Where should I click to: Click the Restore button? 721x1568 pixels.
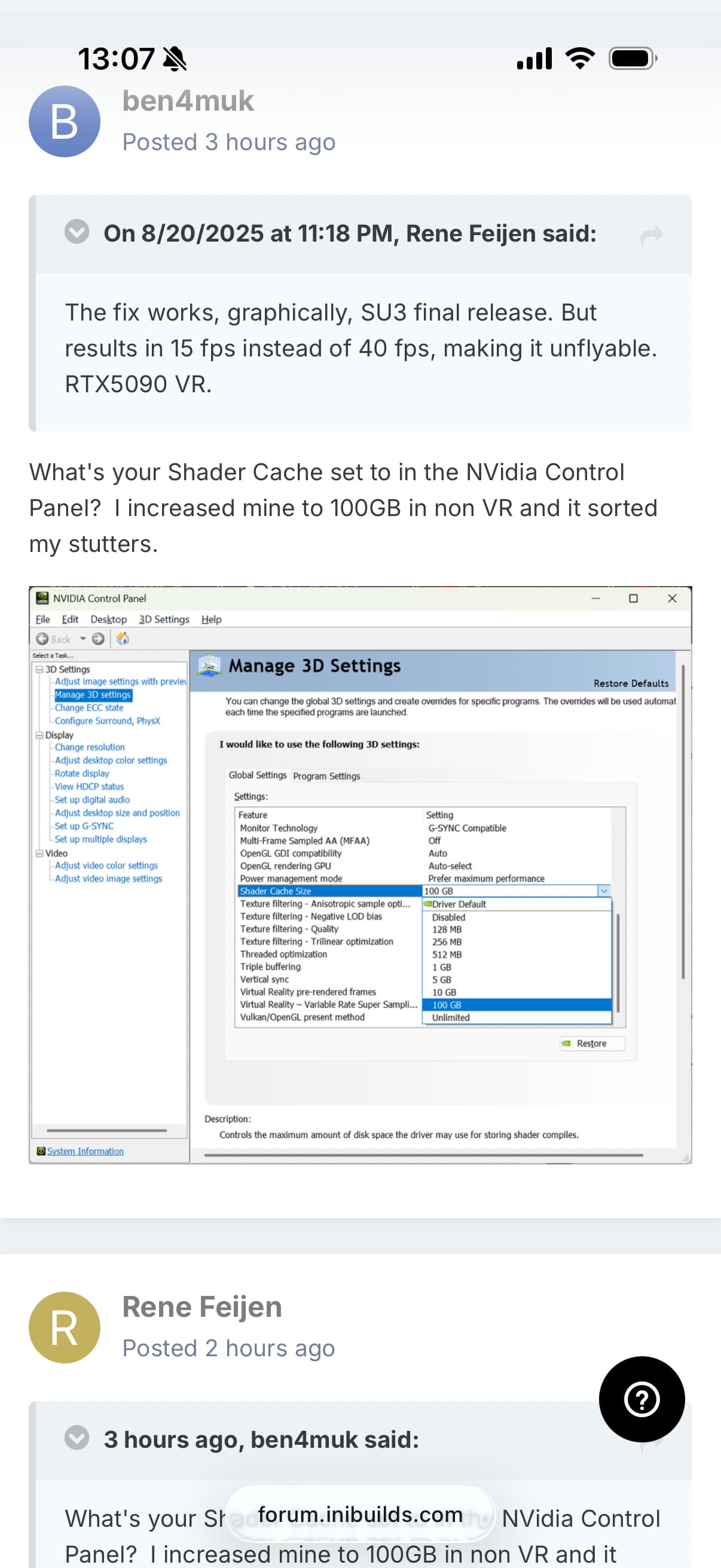coord(592,1044)
